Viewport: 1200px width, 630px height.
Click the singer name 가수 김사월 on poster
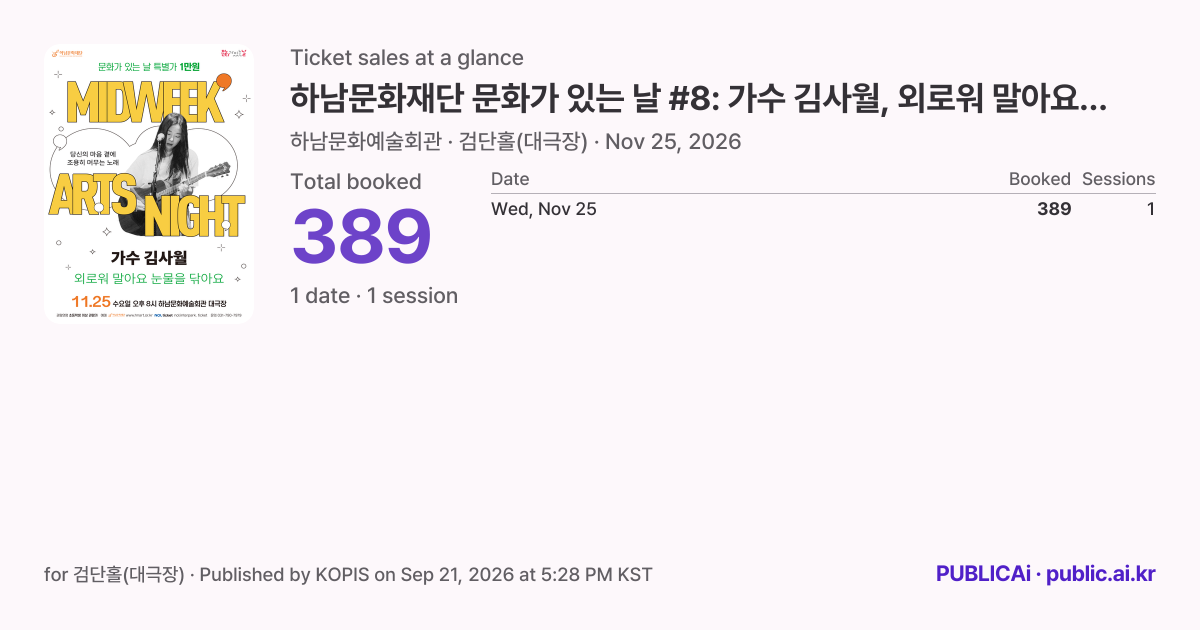[149, 258]
